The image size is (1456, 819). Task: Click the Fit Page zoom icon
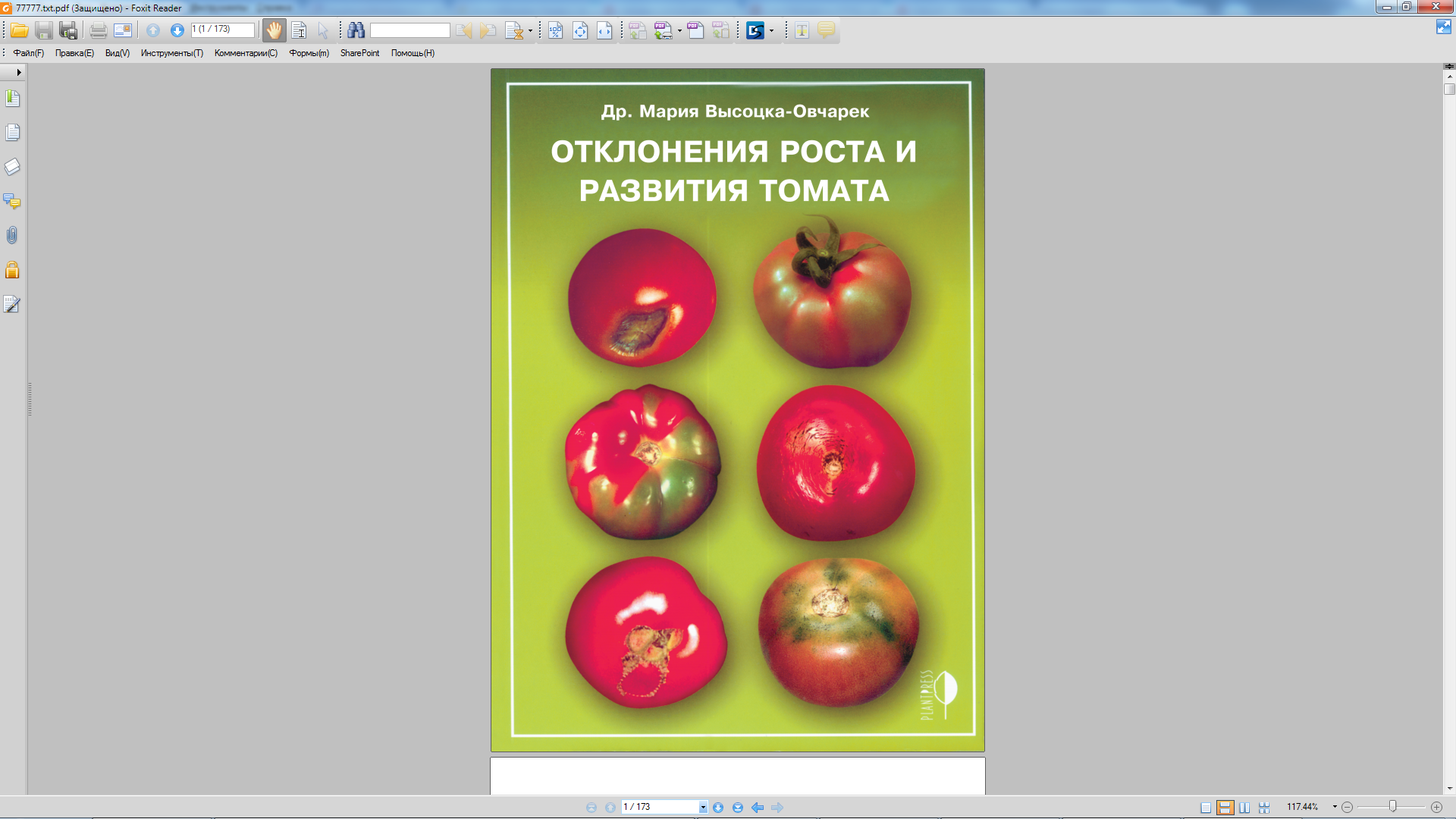point(580,30)
